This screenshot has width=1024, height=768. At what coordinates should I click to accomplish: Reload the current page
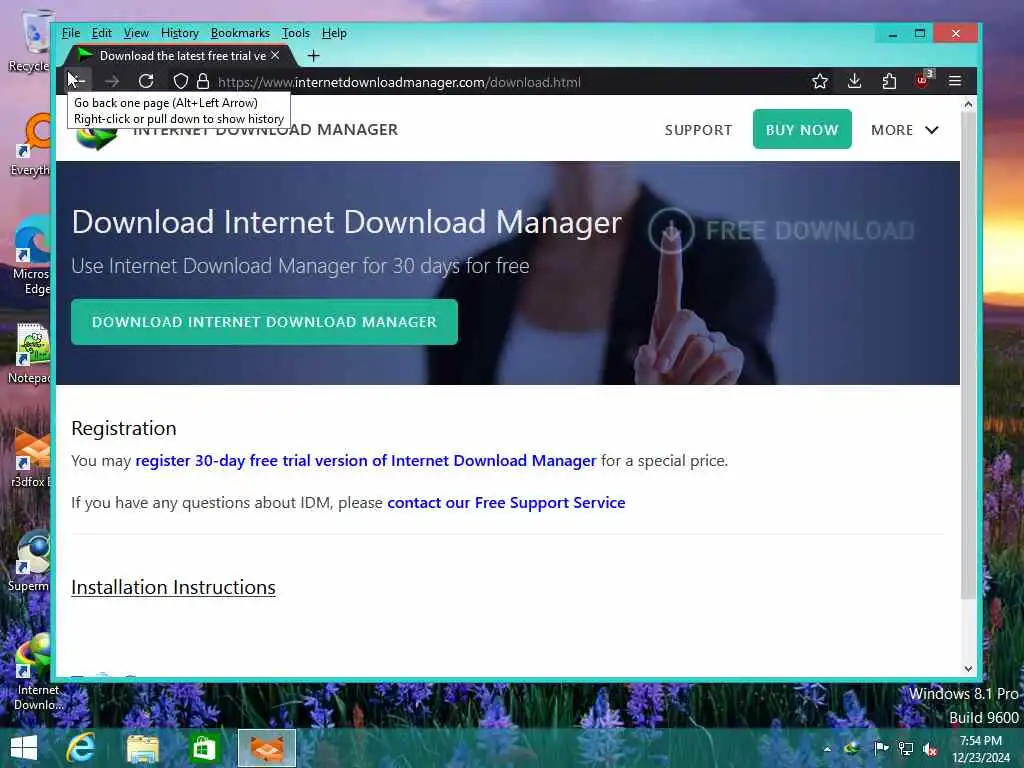(146, 81)
